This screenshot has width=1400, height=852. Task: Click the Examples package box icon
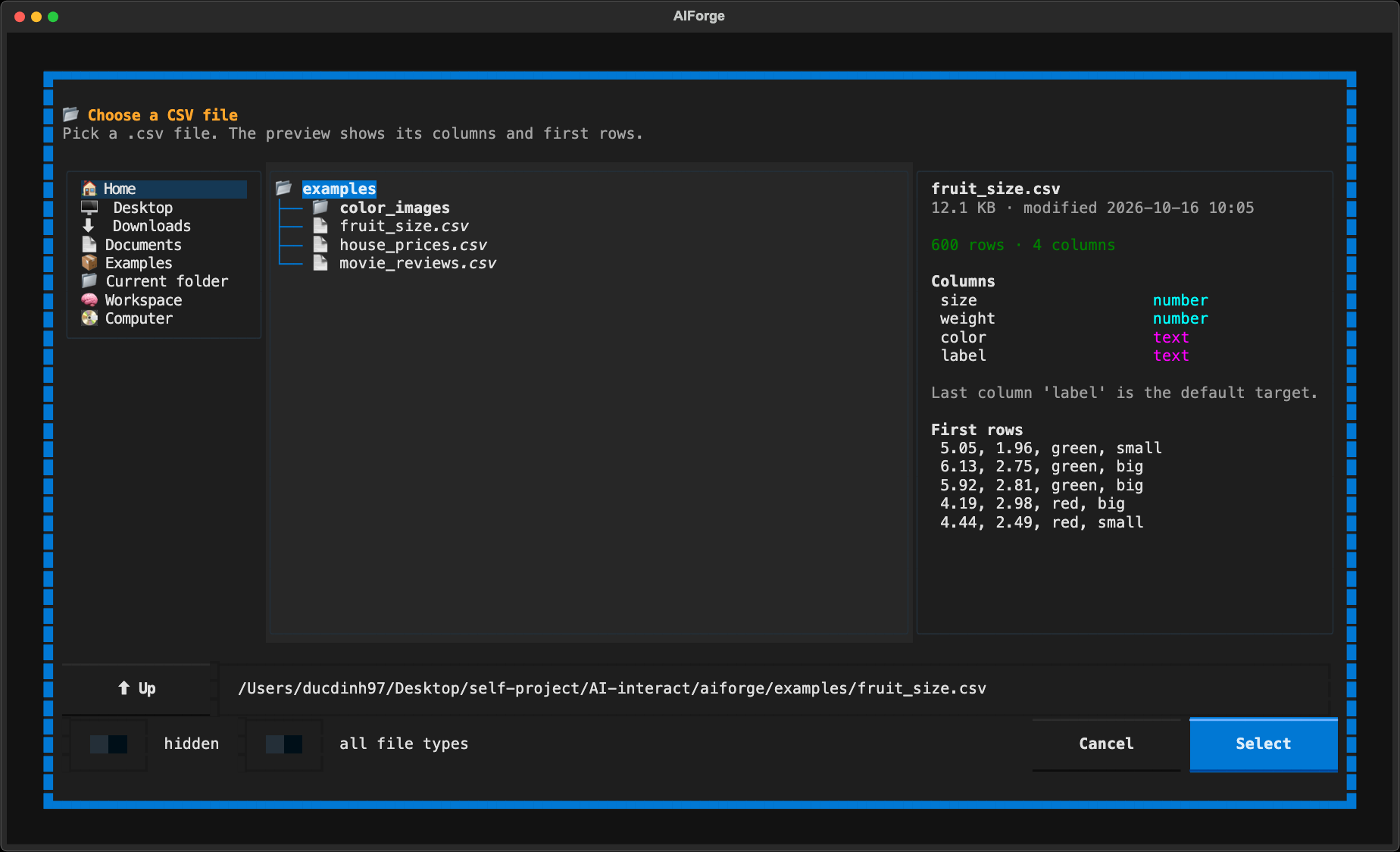coord(89,262)
